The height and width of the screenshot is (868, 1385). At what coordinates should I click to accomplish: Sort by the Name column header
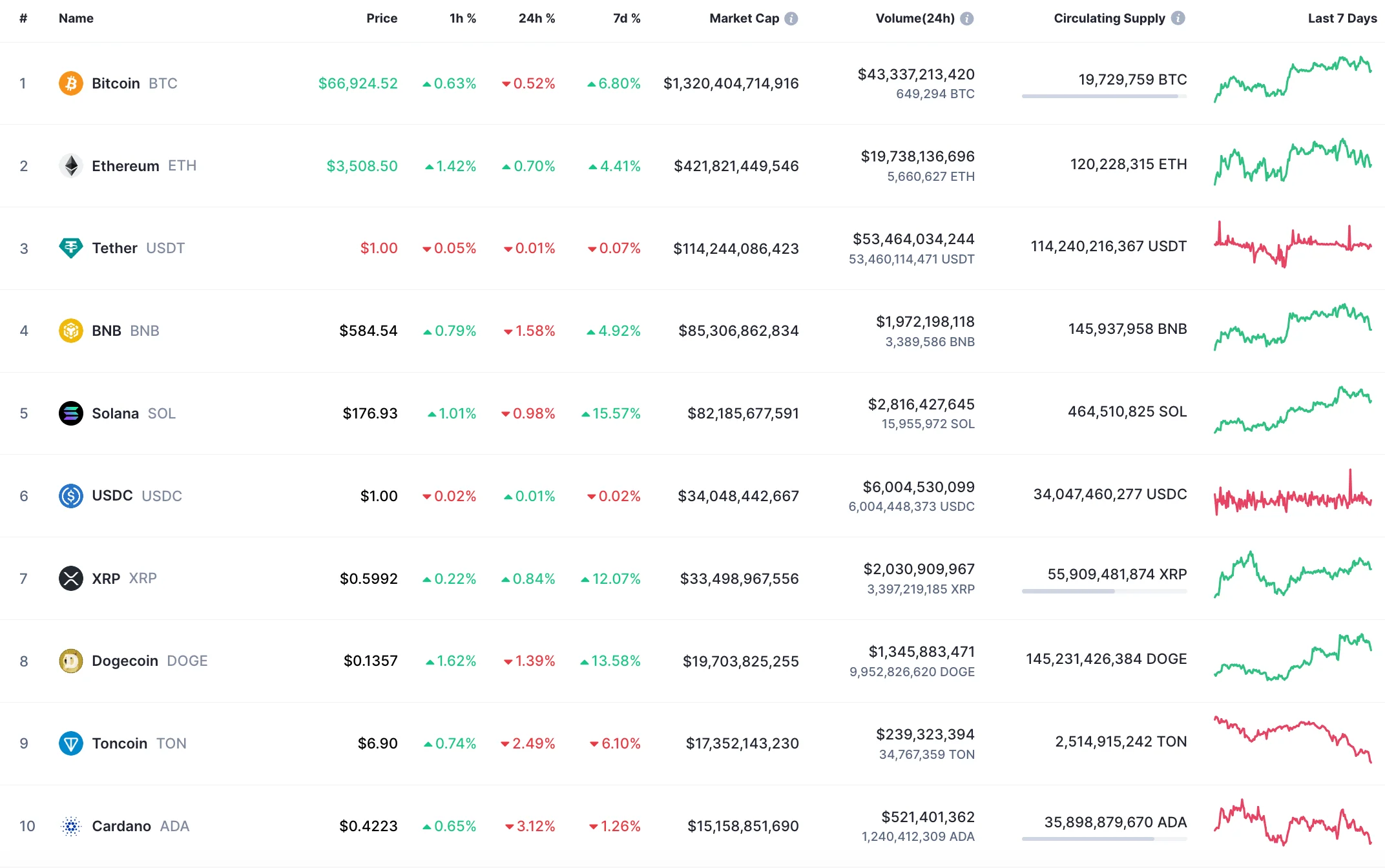click(76, 18)
